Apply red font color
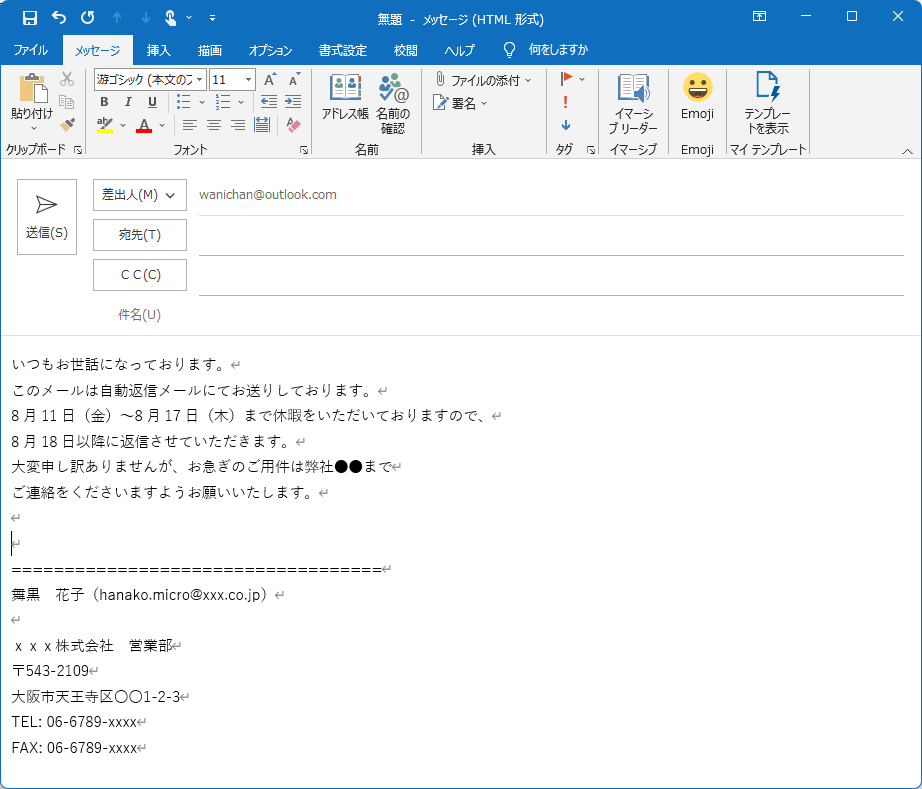 (x=143, y=125)
